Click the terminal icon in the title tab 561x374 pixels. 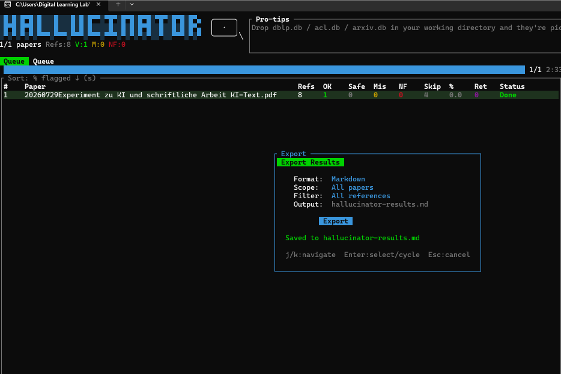pyautogui.click(x=7, y=4)
